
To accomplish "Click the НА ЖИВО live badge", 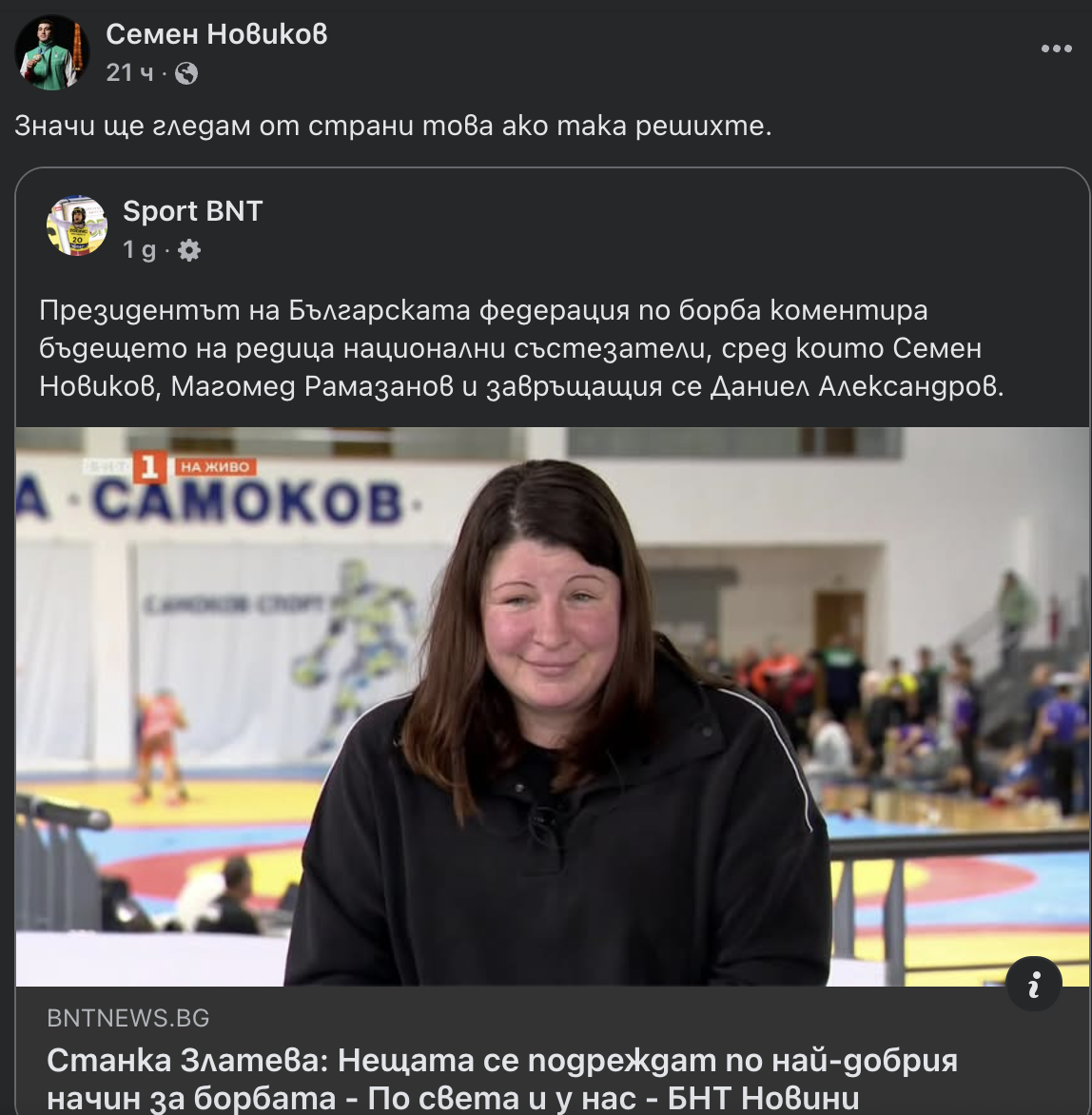I will 215,466.
